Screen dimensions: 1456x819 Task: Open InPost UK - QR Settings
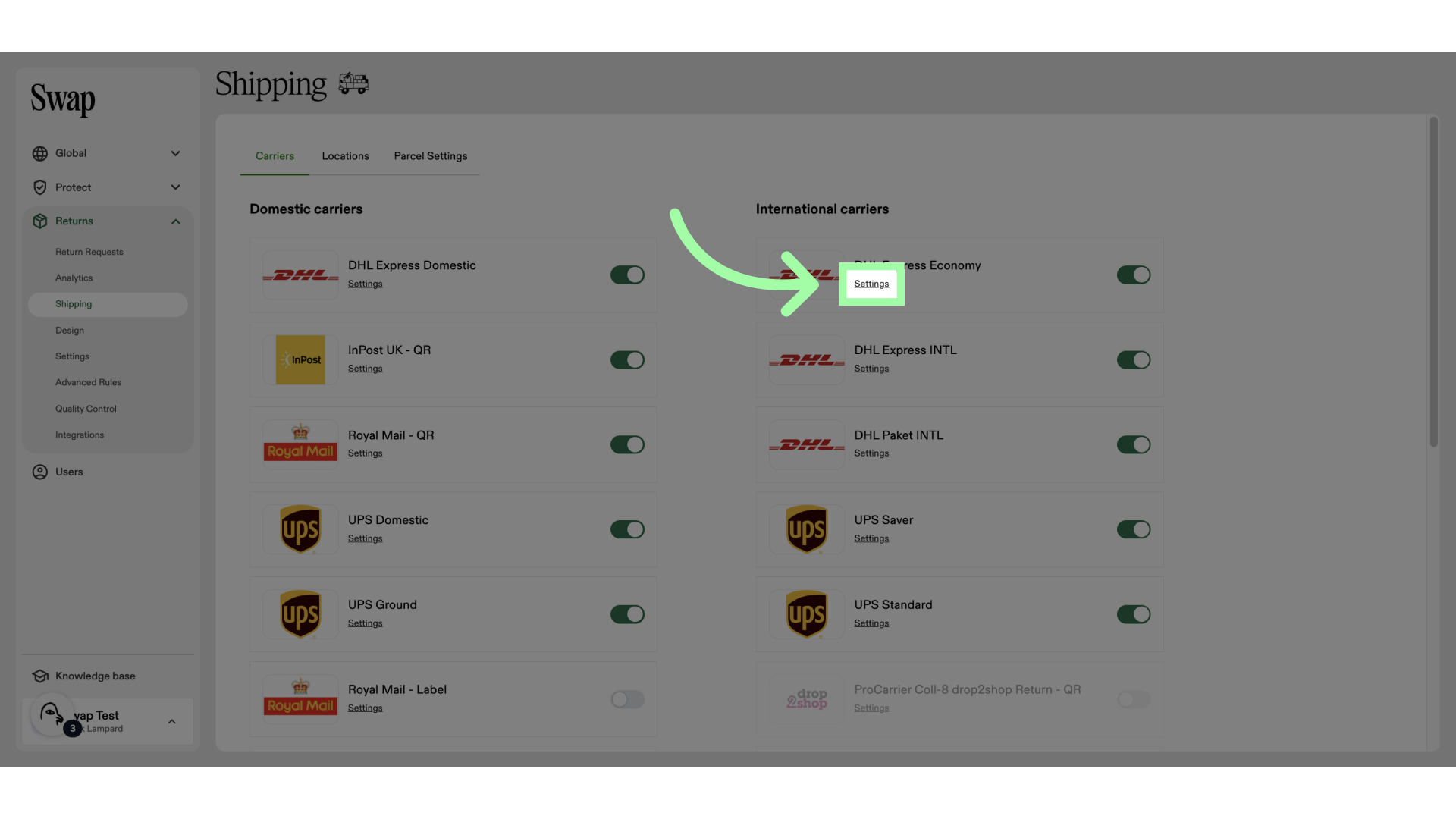pyautogui.click(x=366, y=369)
